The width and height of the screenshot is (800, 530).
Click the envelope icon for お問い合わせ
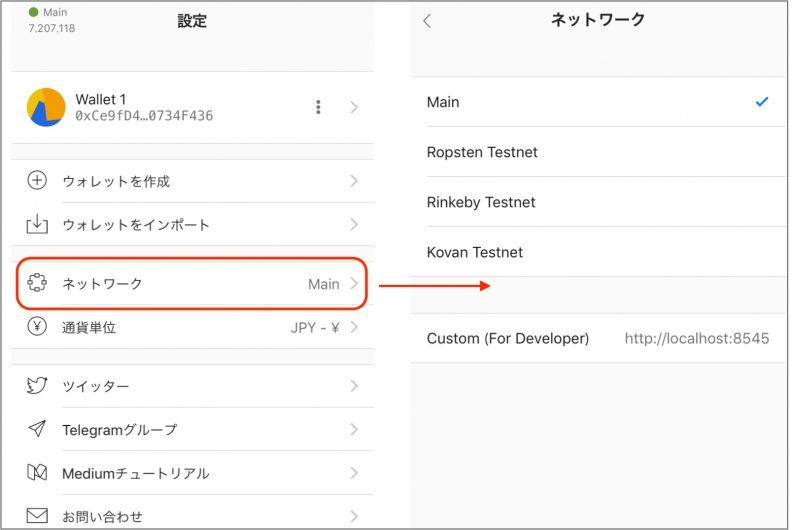[37, 516]
